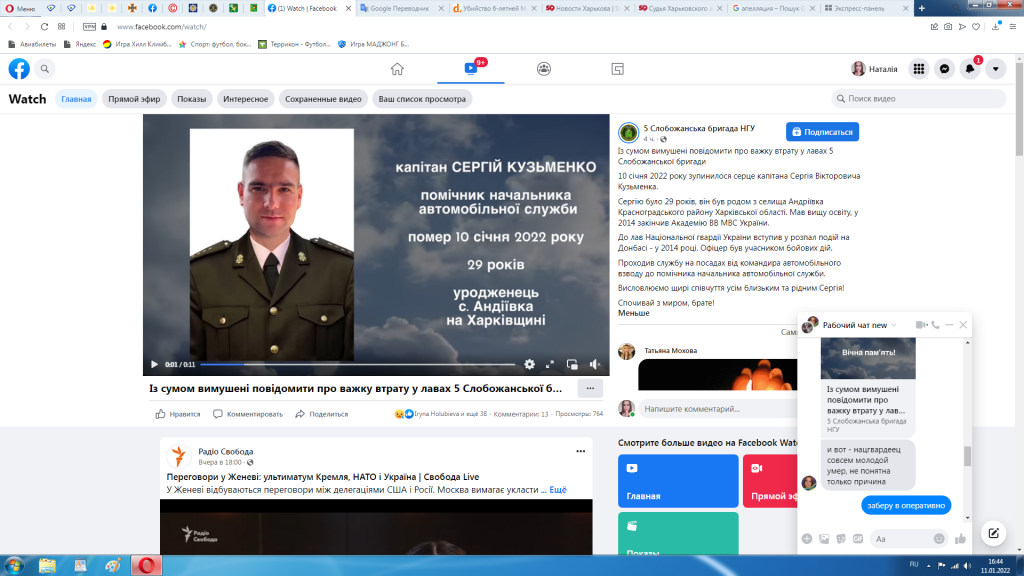Click the blue Главная Watch card
Viewport: 1024px width, 576px height.
[x=678, y=481]
